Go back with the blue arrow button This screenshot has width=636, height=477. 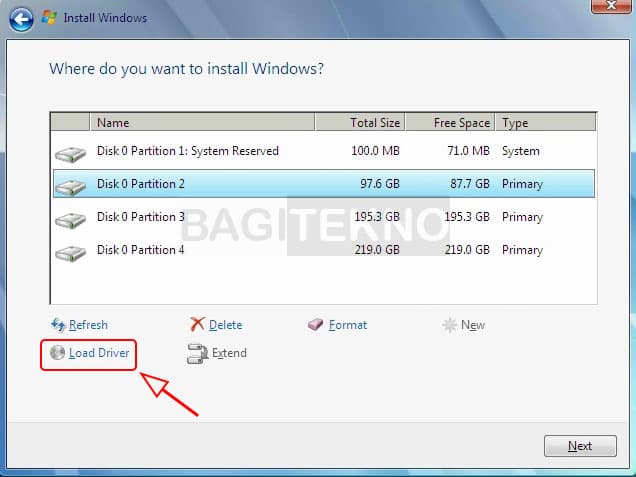[x=21, y=19]
